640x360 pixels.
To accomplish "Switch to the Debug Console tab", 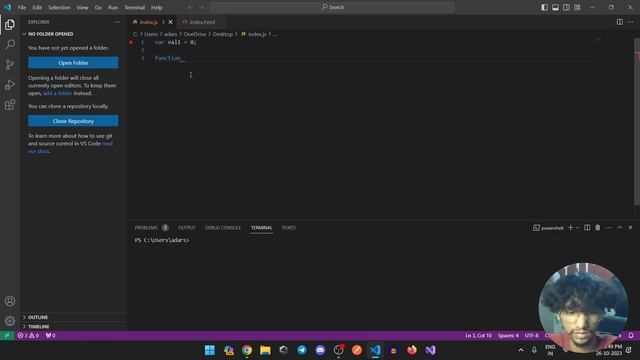I will (223, 228).
